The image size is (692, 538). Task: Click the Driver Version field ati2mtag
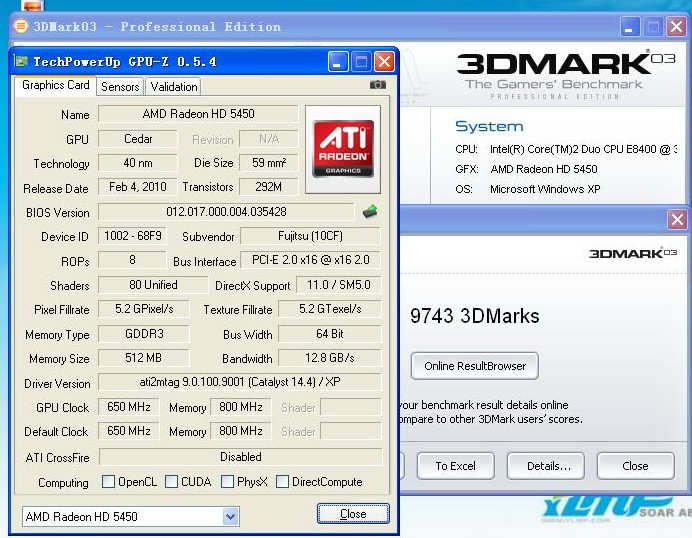coord(240,382)
